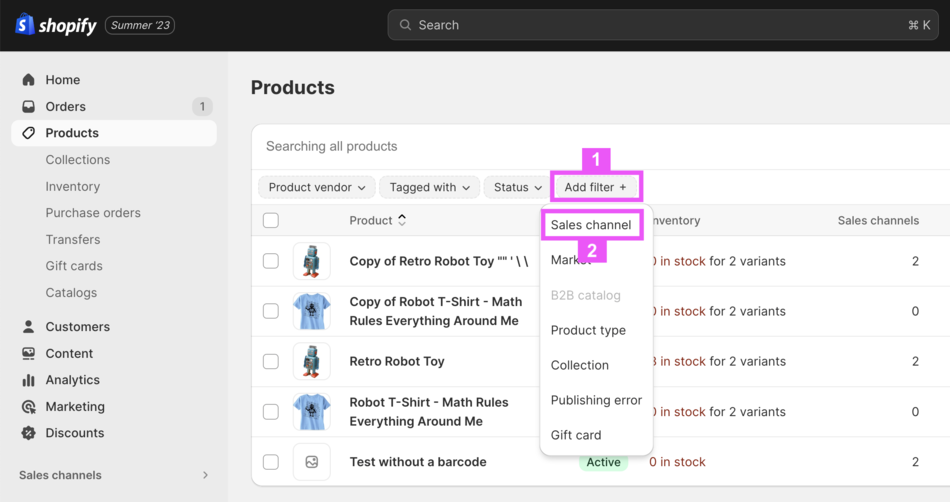This screenshot has height=502, width=950.
Task: Choose Publishing error from filter menu
Action: pyautogui.click(x=596, y=400)
